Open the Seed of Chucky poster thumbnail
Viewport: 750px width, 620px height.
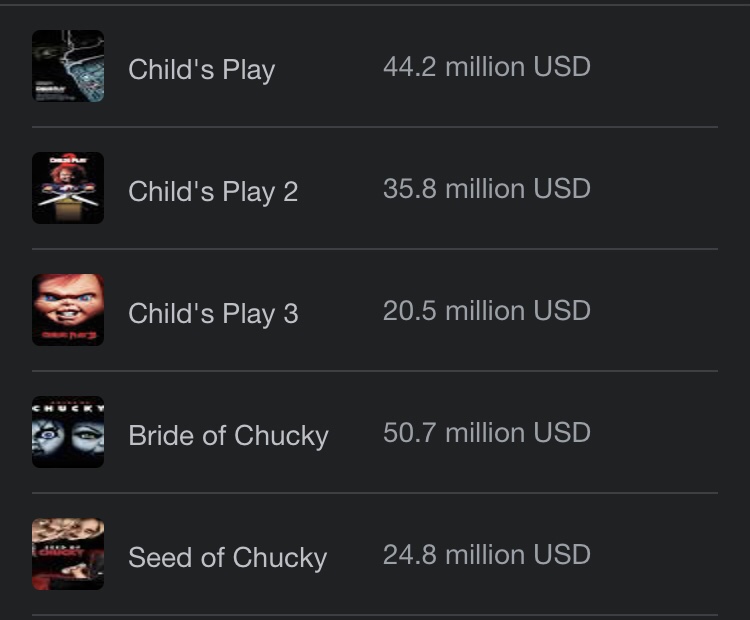(68, 554)
